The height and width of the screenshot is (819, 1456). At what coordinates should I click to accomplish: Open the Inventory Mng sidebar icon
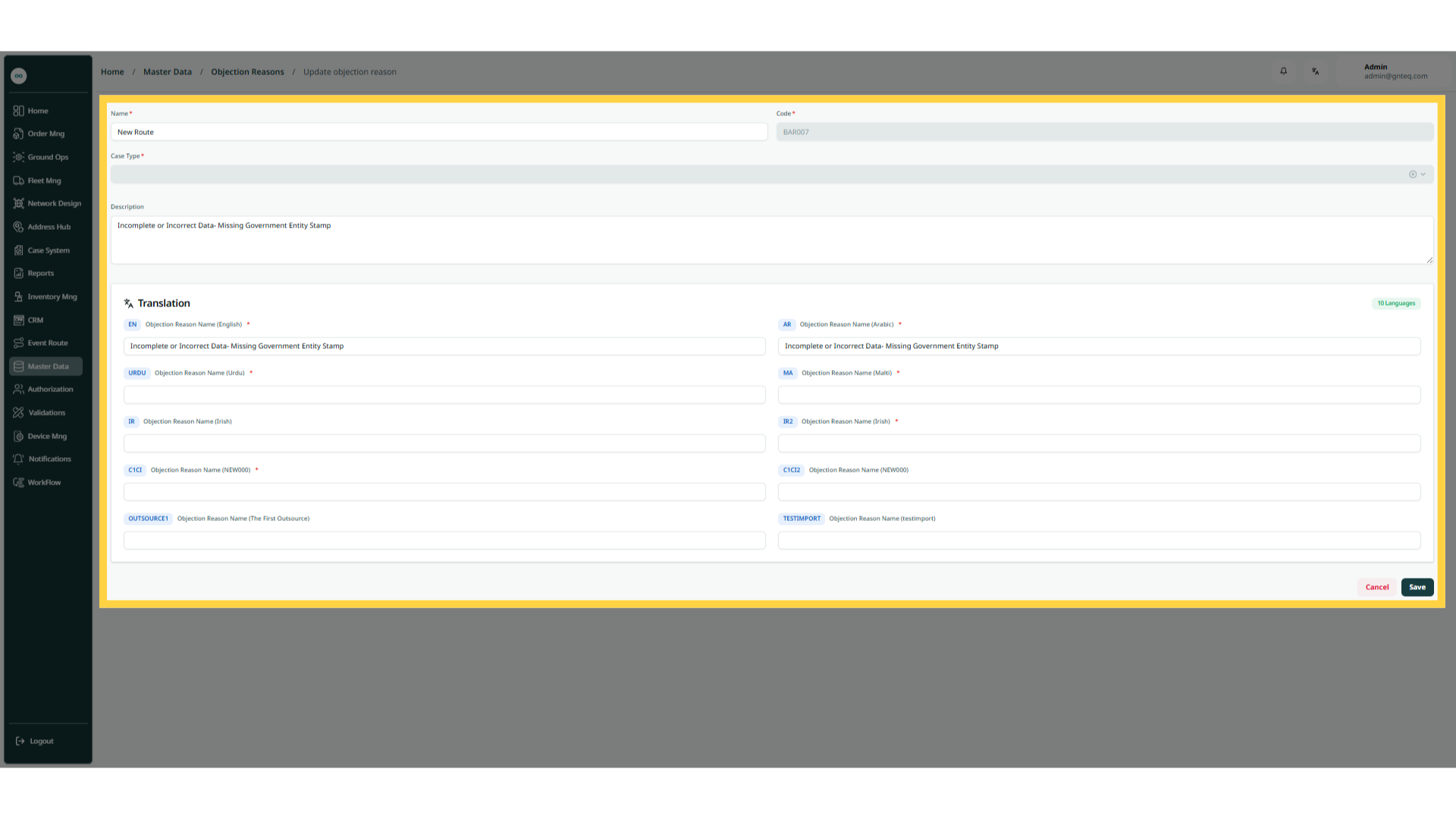pyautogui.click(x=18, y=297)
